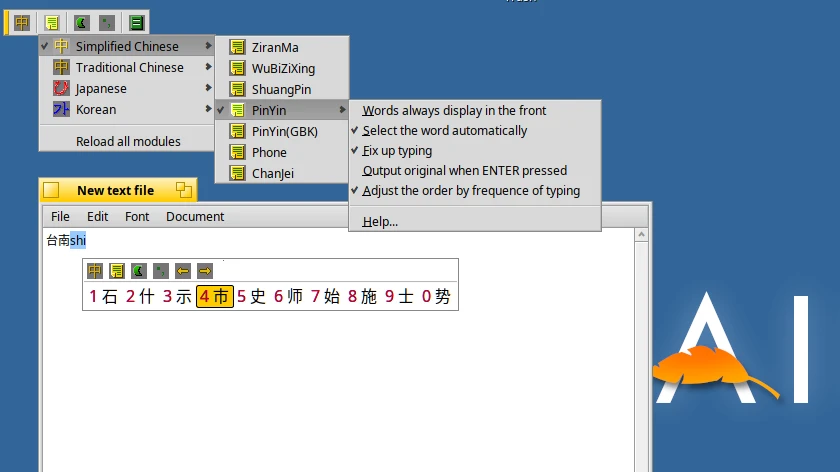
Task: Choose candidate 4 市 in candidate list
Action: (x=214, y=296)
